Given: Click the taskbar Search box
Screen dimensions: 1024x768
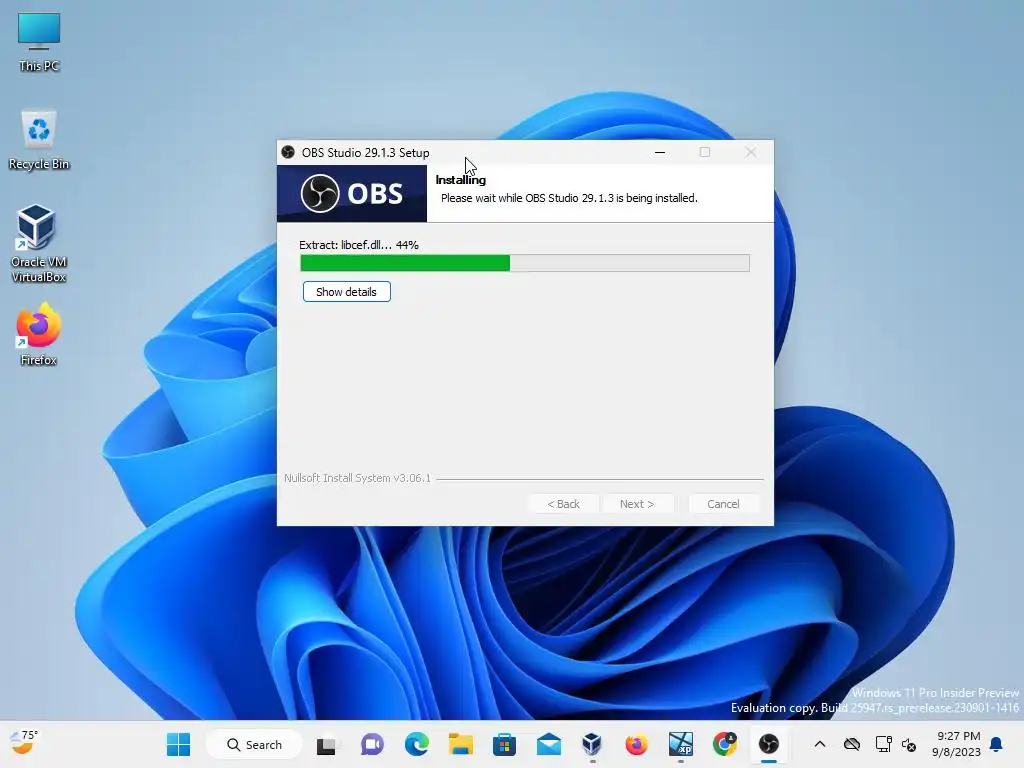Looking at the screenshot, I should coord(255,744).
